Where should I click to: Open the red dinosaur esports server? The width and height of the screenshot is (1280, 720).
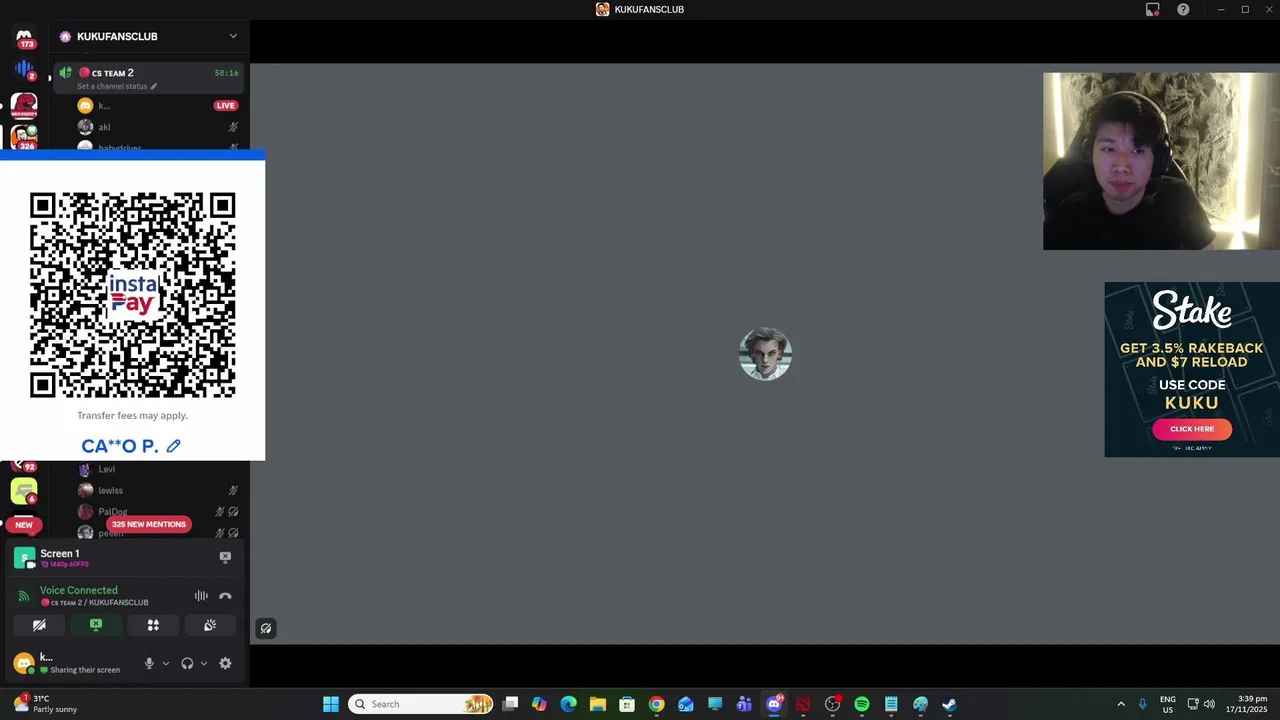24,105
